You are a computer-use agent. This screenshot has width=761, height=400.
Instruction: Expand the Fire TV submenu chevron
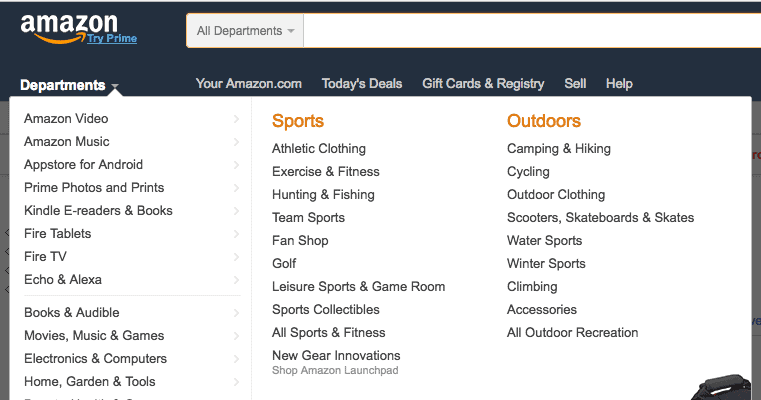click(236, 257)
